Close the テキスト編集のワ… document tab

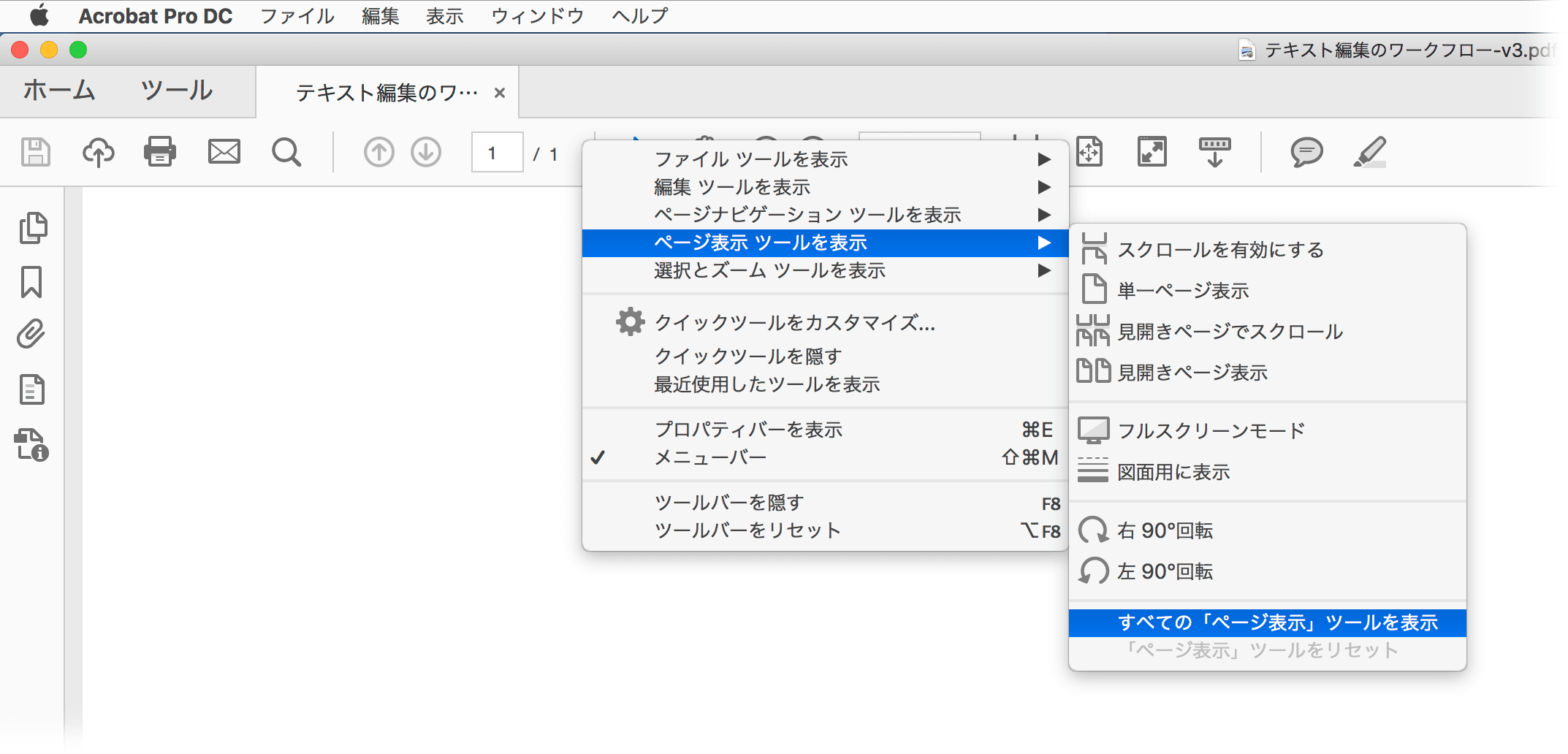500,93
